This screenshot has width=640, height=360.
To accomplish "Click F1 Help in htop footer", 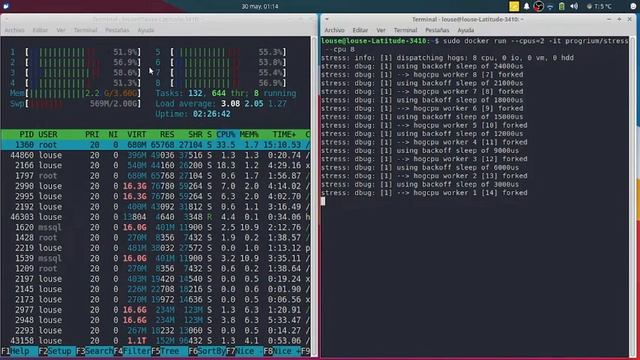I will coord(19,351).
